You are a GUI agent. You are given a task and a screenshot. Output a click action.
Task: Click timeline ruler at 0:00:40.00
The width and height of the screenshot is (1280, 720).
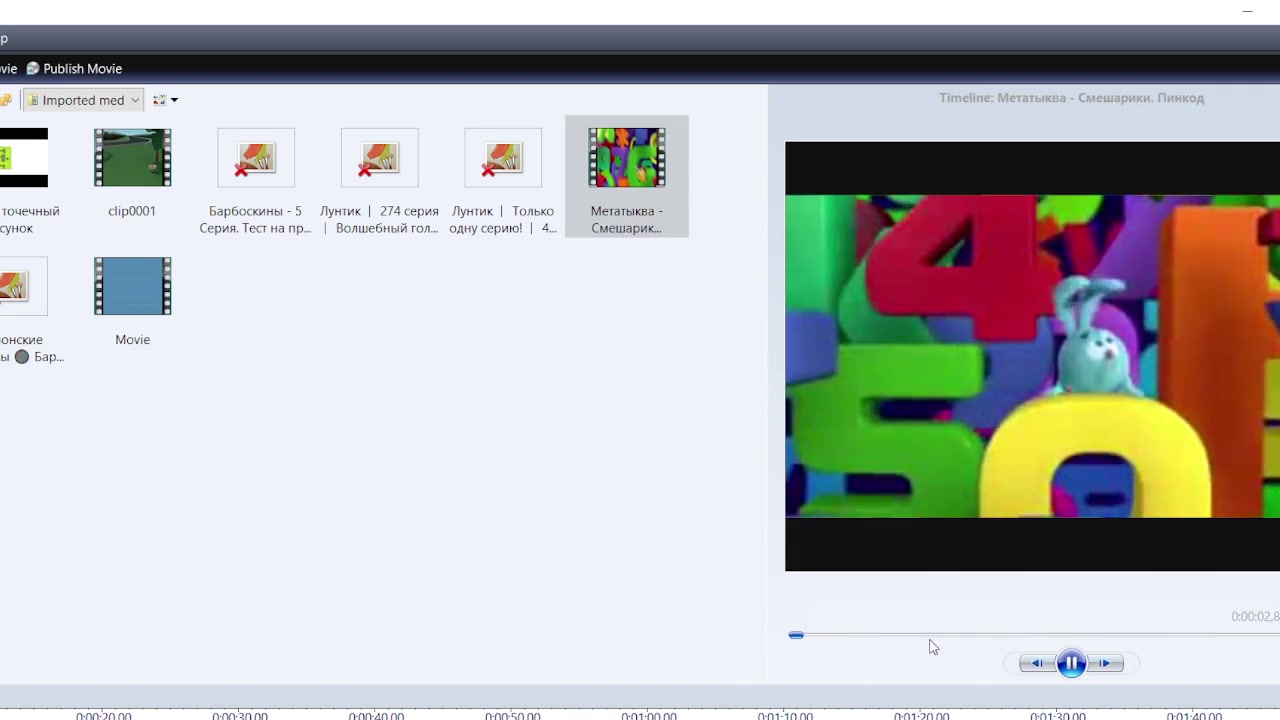click(x=376, y=715)
